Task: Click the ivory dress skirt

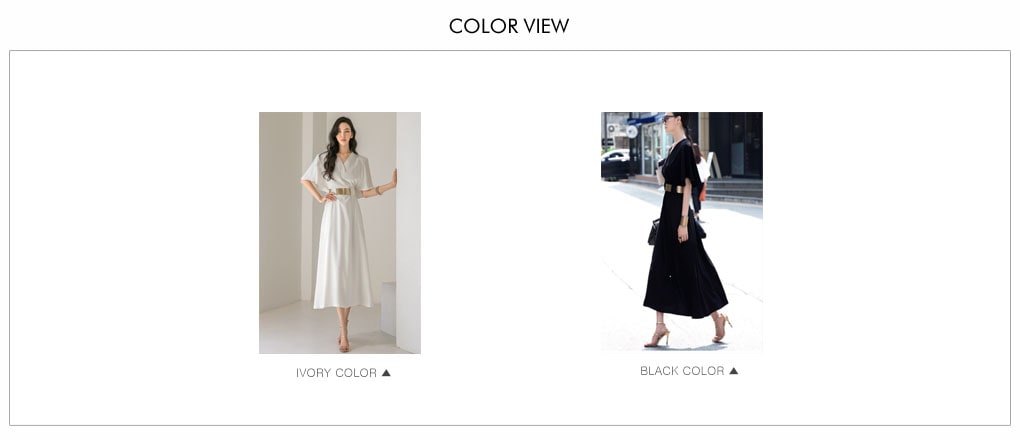Action: [x=342, y=254]
